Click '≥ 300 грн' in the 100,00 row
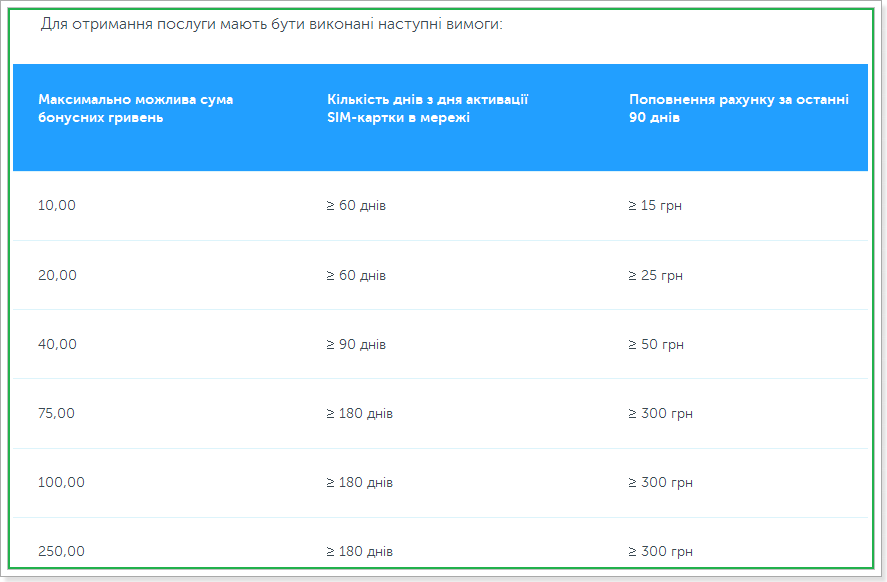The height and width of the screenshot is (582, 887). 661,482
